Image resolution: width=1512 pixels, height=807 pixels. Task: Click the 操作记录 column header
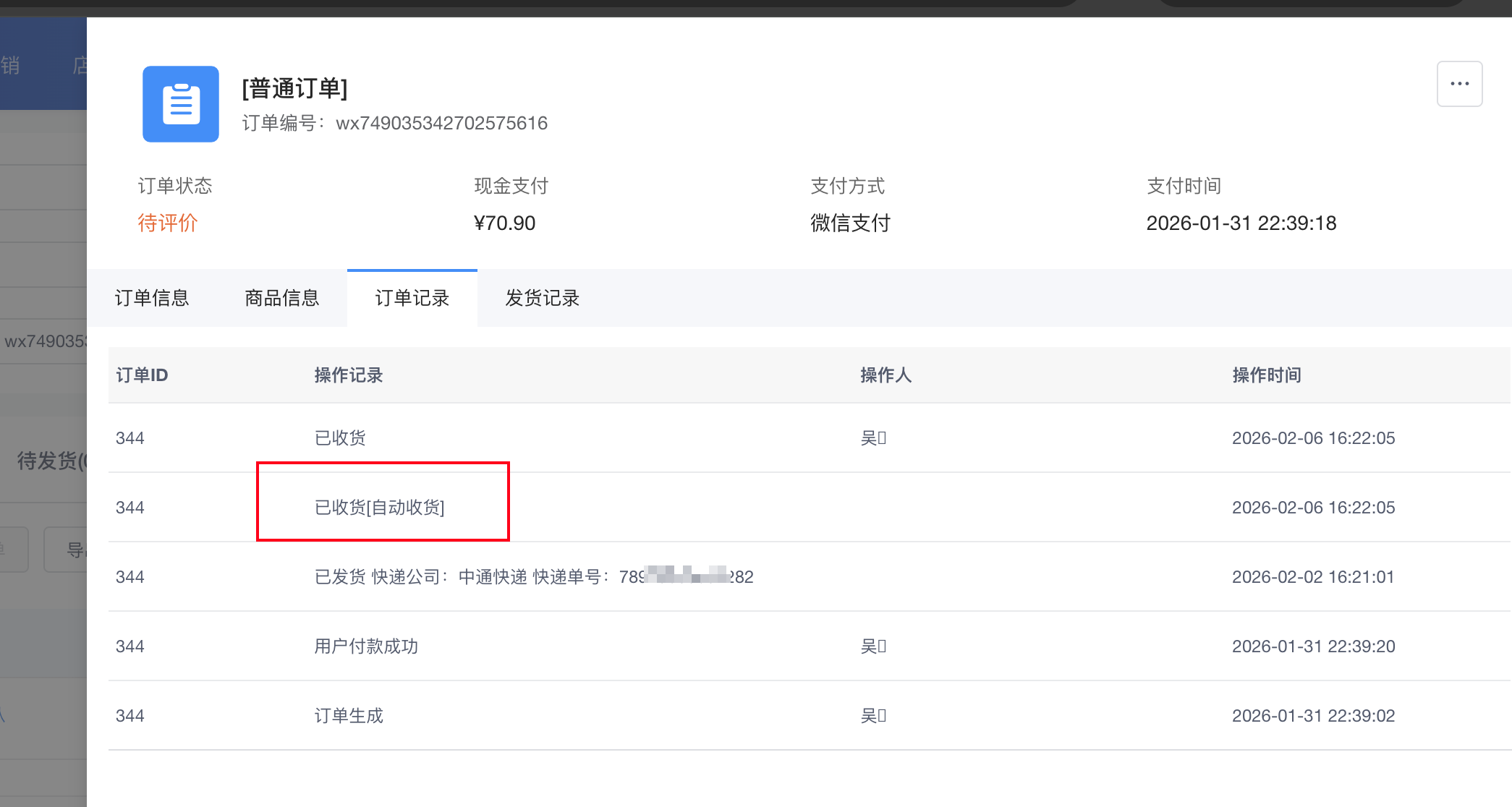349,375
